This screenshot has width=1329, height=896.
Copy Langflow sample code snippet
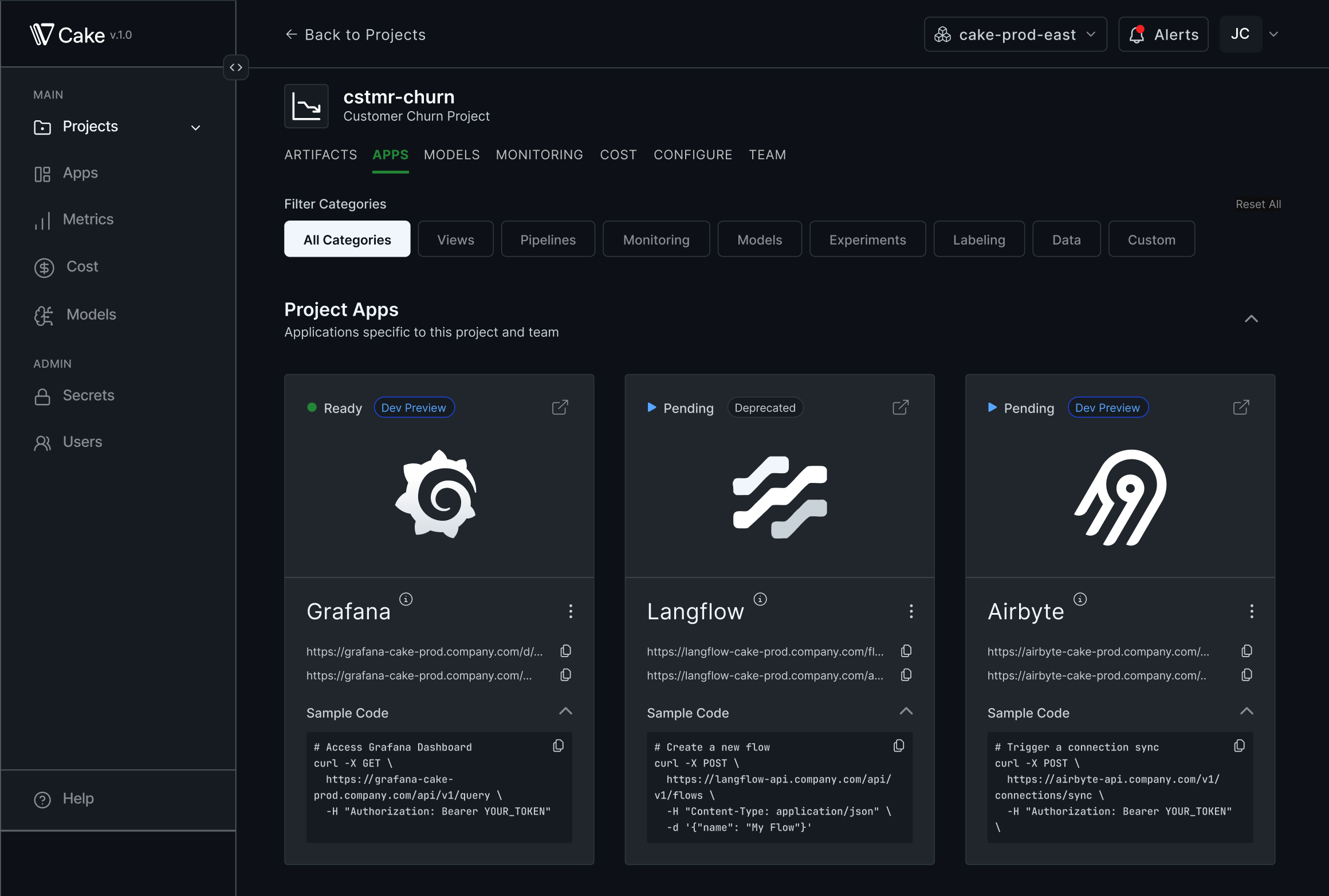[898, 745]
